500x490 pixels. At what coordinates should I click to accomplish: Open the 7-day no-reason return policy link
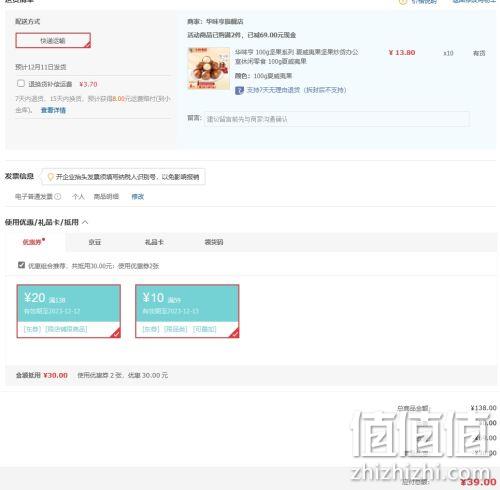tap(296, 90)
